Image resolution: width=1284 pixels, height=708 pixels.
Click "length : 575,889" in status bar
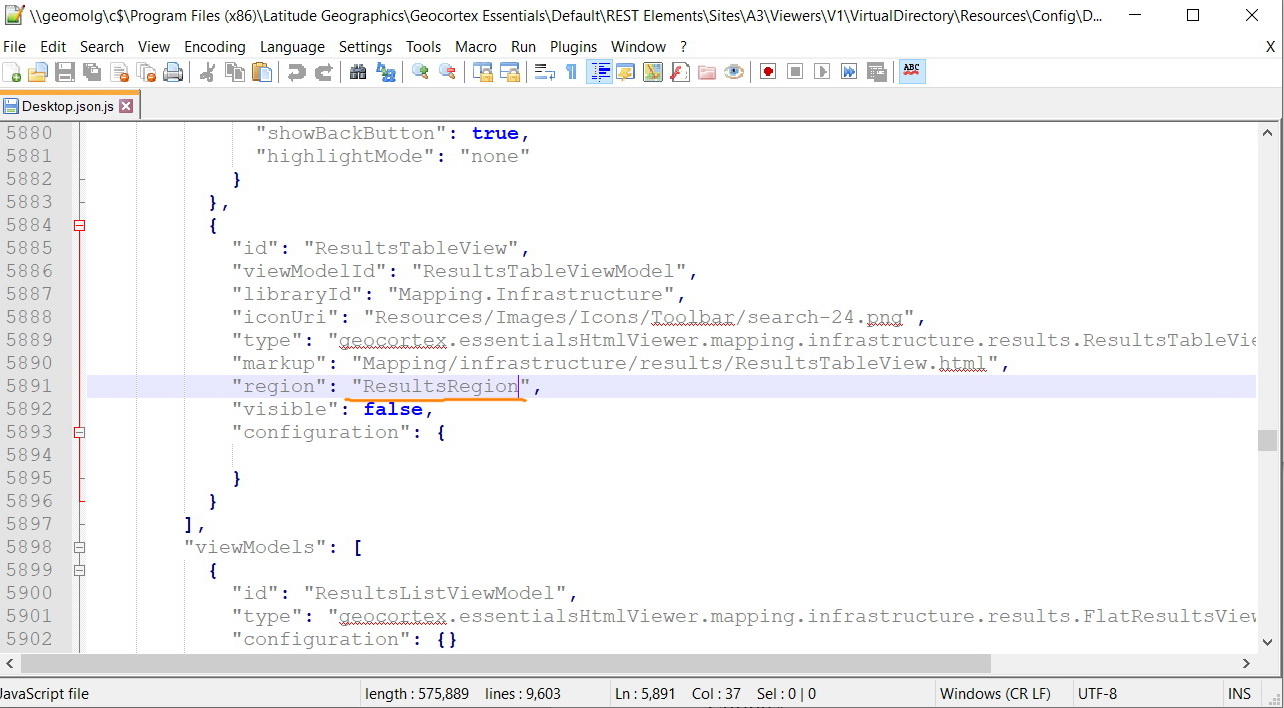pos(417,693)
